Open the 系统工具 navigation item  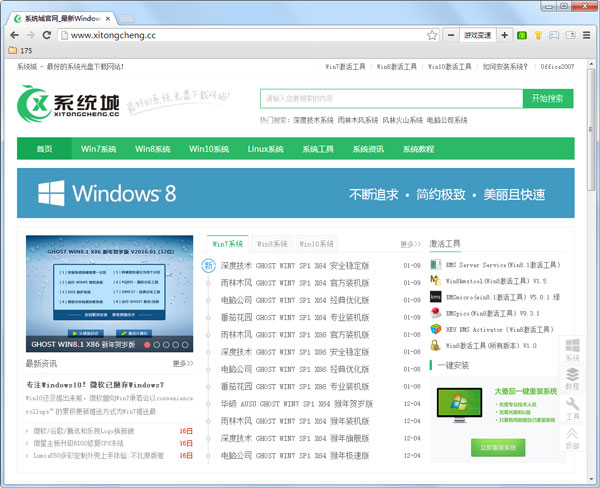click(x=318, y=149)
